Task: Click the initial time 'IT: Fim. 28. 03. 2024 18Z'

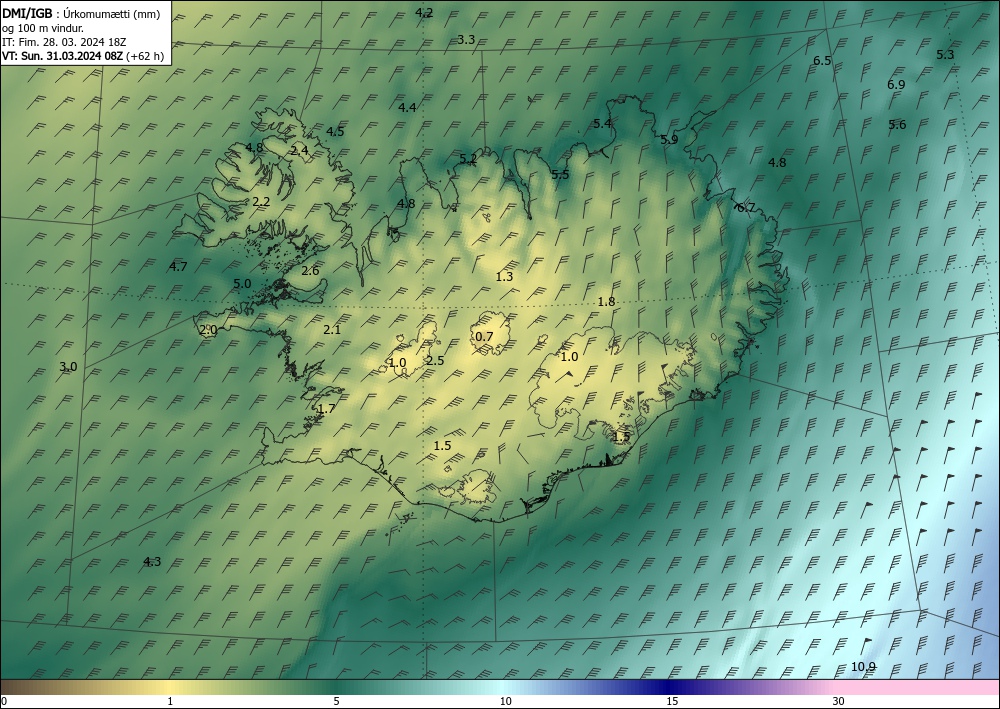Action: click(64, 42)
